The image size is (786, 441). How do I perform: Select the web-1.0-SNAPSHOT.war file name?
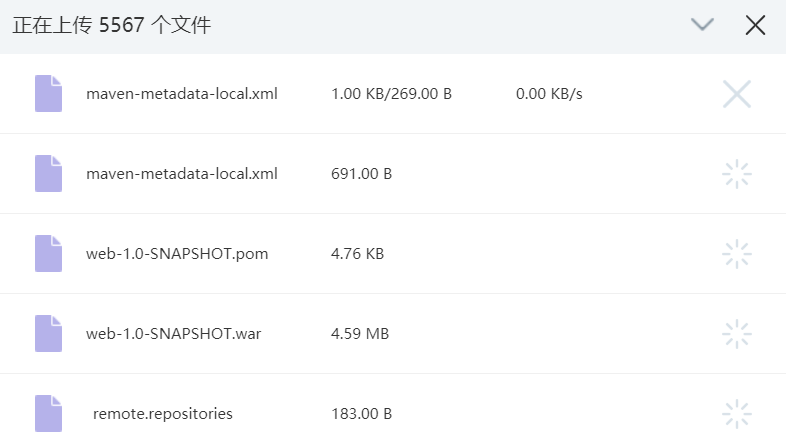(174, 334)
